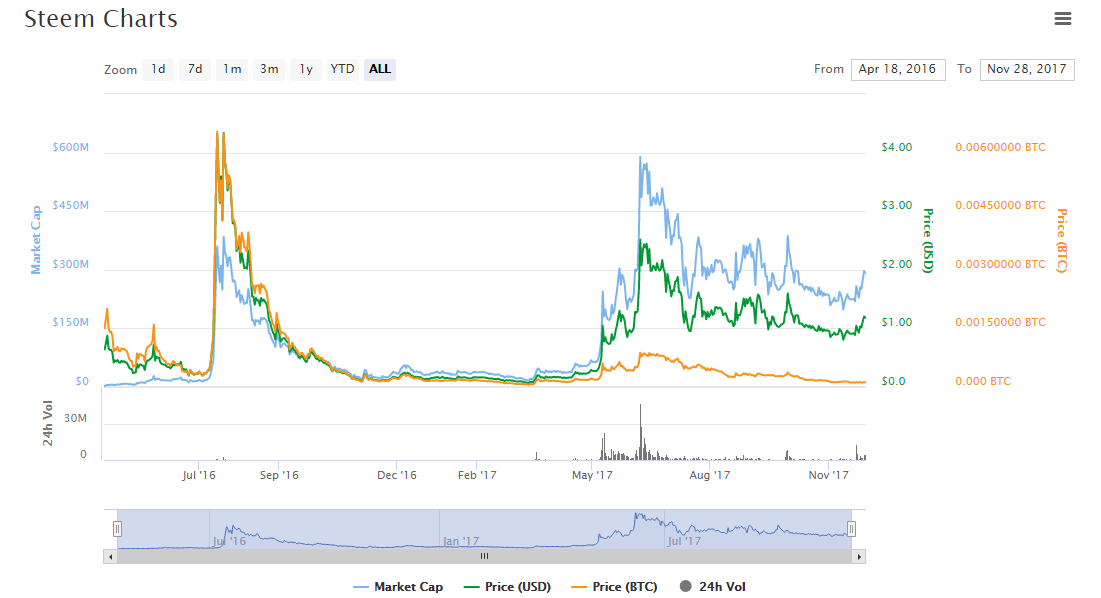Set zoom to 1y

[x=305, y=69]
